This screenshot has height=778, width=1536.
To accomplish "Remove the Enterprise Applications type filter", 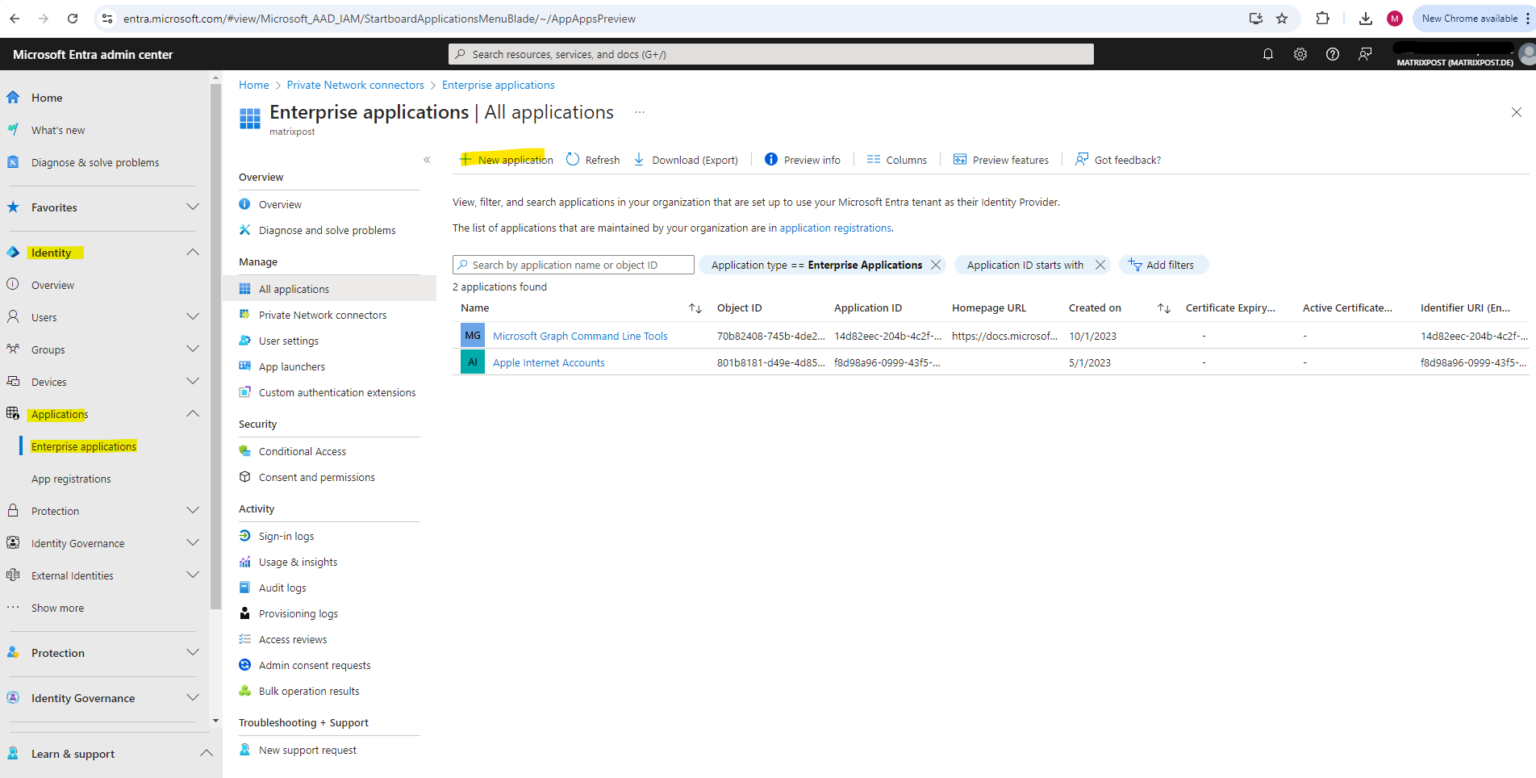I will [936, 264].
